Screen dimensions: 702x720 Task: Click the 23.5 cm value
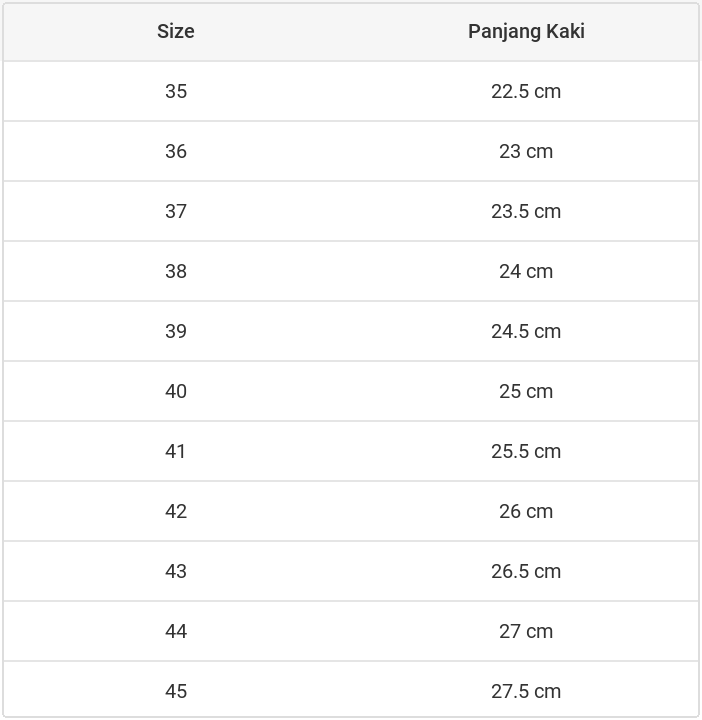point(526,211)
